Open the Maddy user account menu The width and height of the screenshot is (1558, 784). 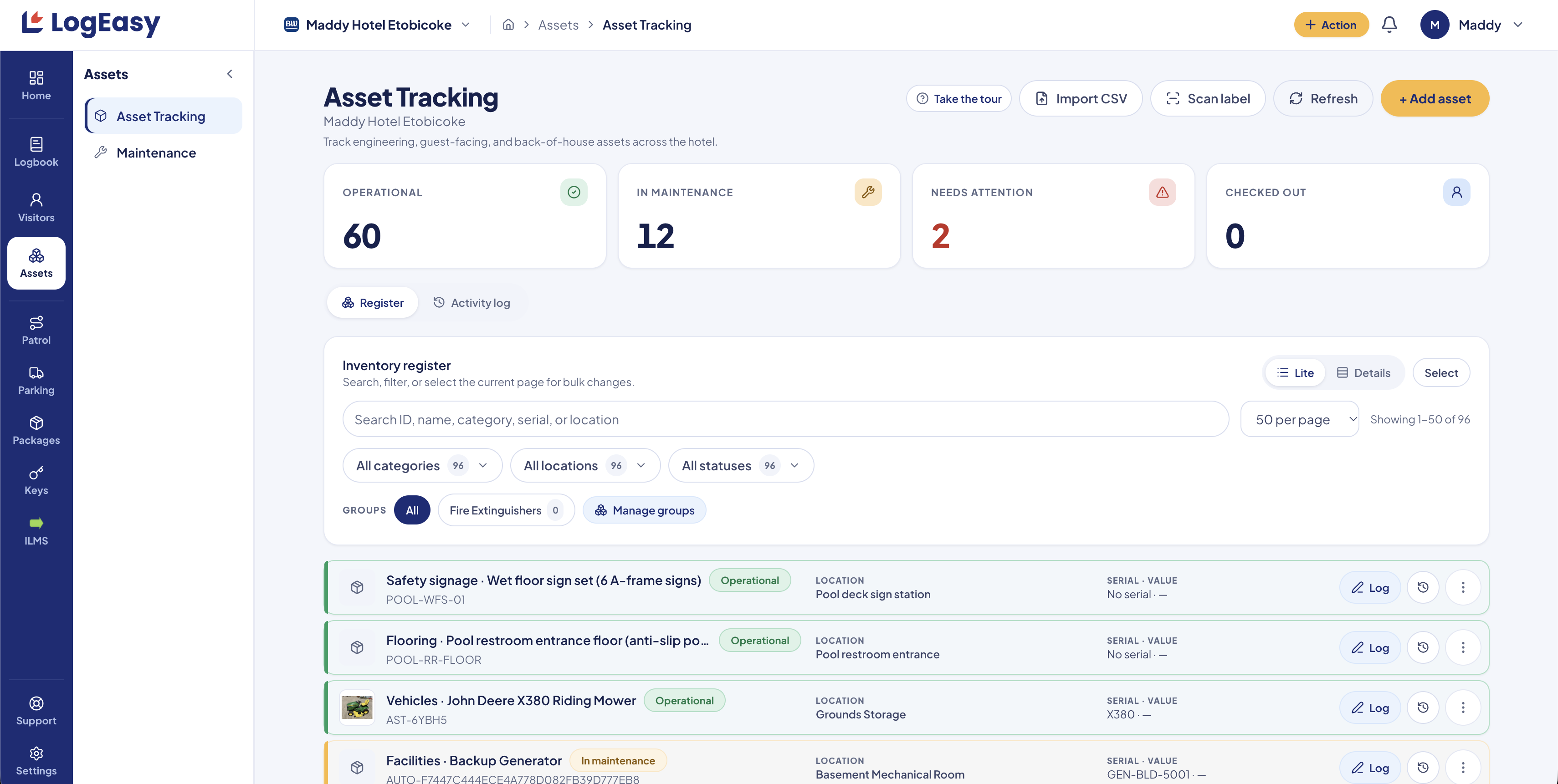pos(1471,25)
